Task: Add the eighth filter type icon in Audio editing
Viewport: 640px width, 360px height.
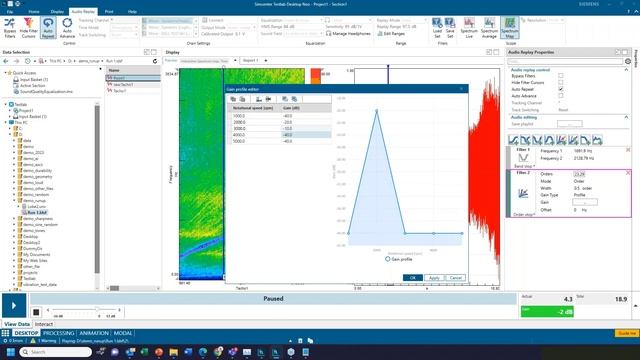Action: 597,140
